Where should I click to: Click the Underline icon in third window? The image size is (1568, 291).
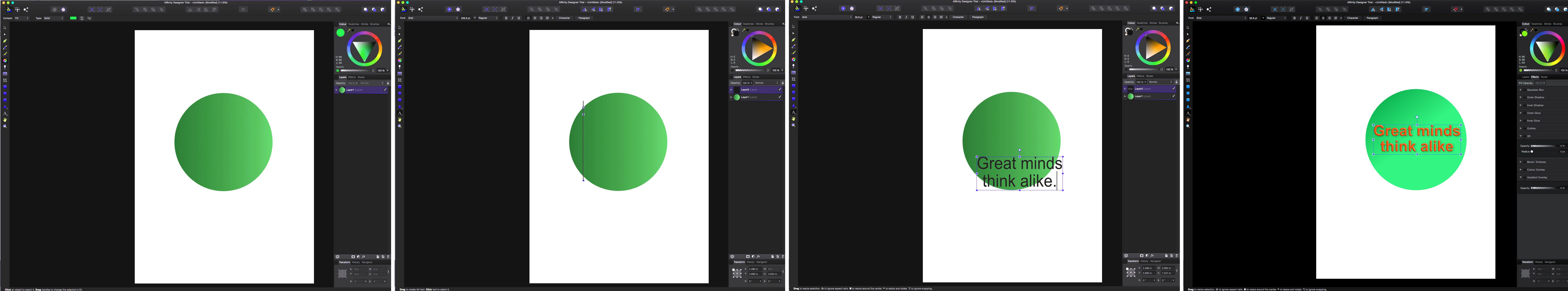pyautogui.click(x=912, y=17)
